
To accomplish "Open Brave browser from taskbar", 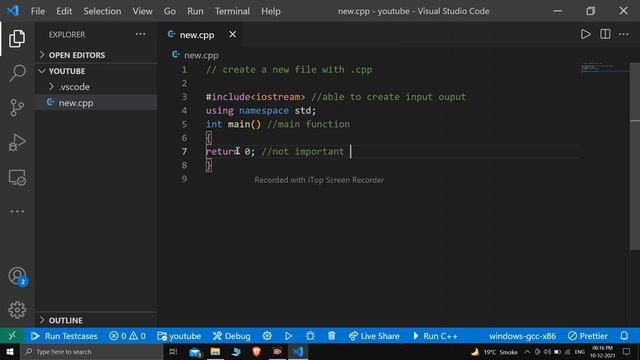I will 256,352.
